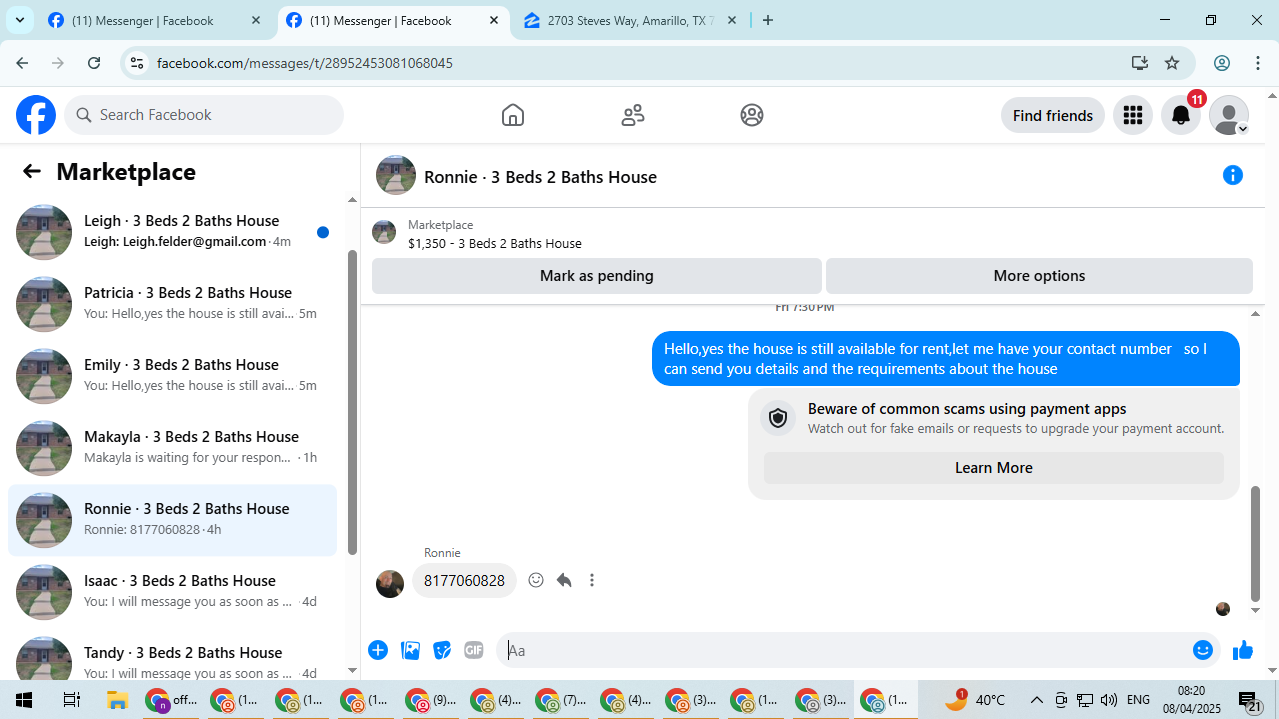Click the plus more actions icon
The width and height of the screenshot is (1279, 719).
(x=378, y=650)
